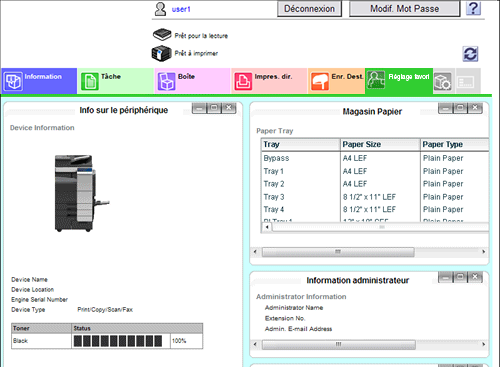Select the green Réglage favori tab
The width and height of the screenshot is (500, 367).
click(399, 81)
